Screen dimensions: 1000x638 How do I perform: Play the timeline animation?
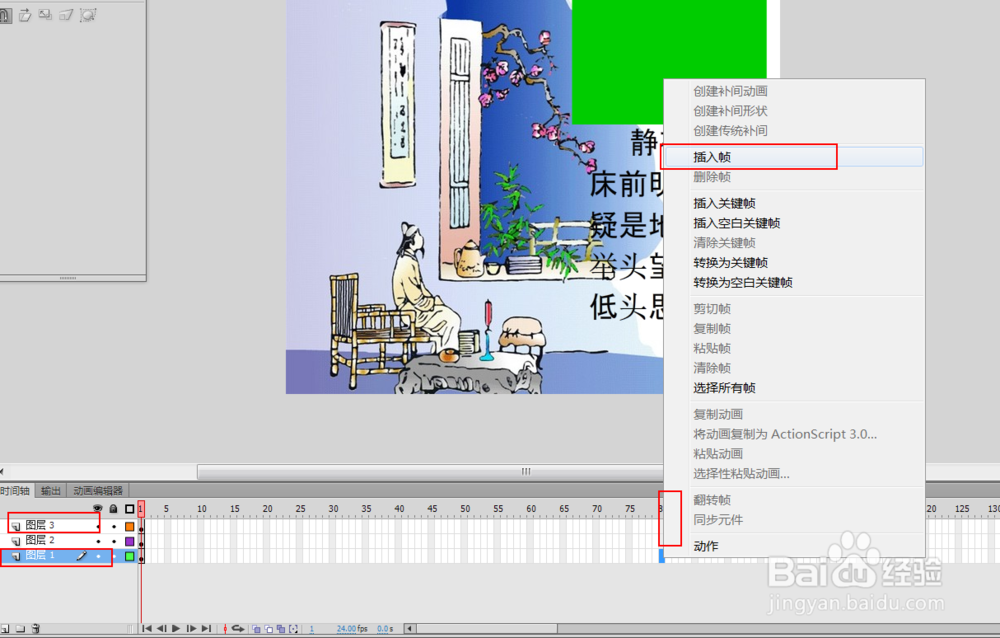(x=176, y=628)
